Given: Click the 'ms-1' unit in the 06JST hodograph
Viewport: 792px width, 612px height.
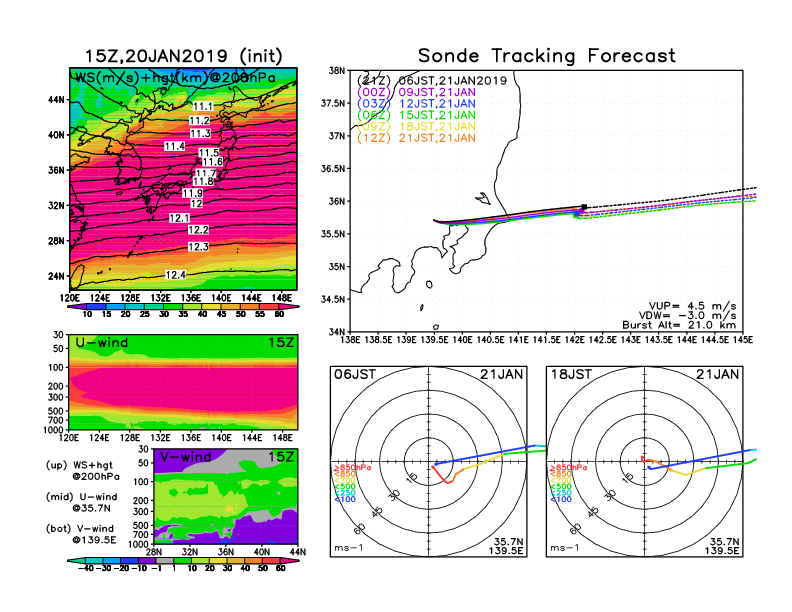Looking at the screenshot, I should click(x=349, y=548).
